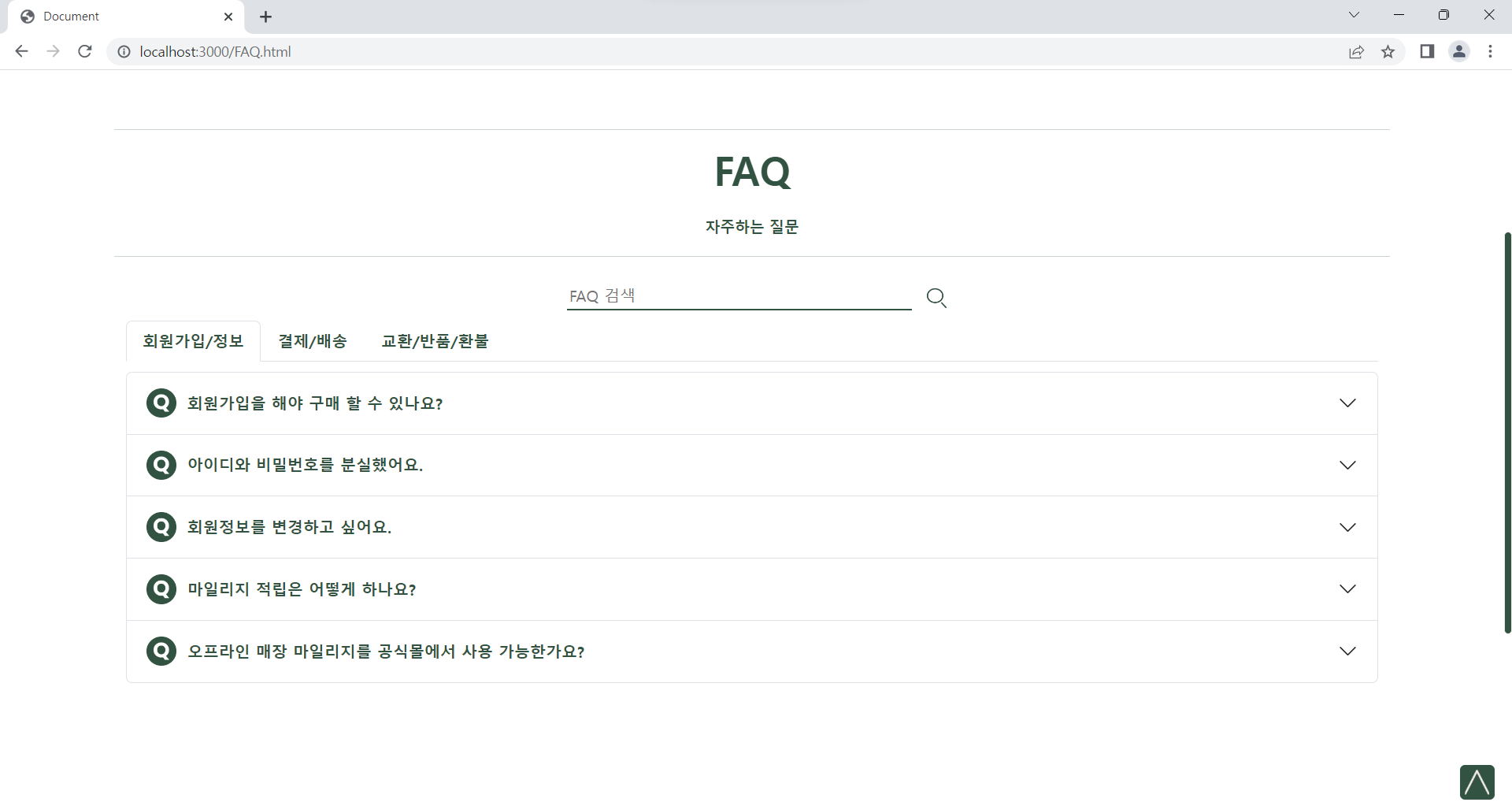Click the Q icon for 오프라인 매장 question
The height and width of the screenshot is (802, 1512).
click(161, 651)
